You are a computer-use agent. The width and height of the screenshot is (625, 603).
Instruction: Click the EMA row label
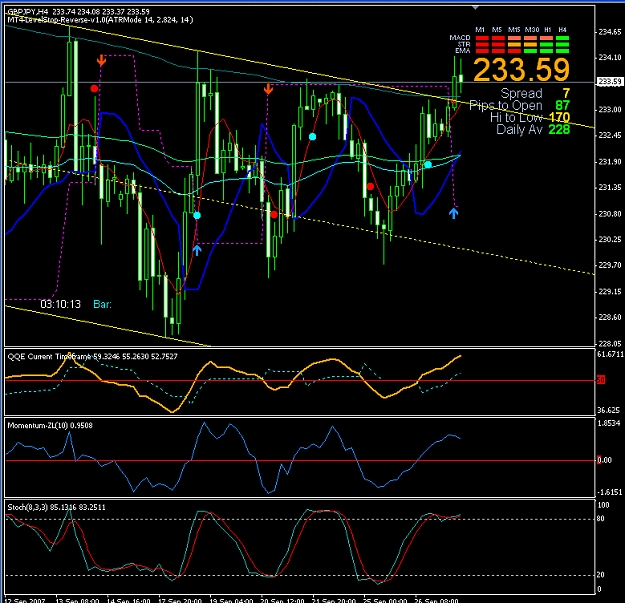[x=463, y=51]
